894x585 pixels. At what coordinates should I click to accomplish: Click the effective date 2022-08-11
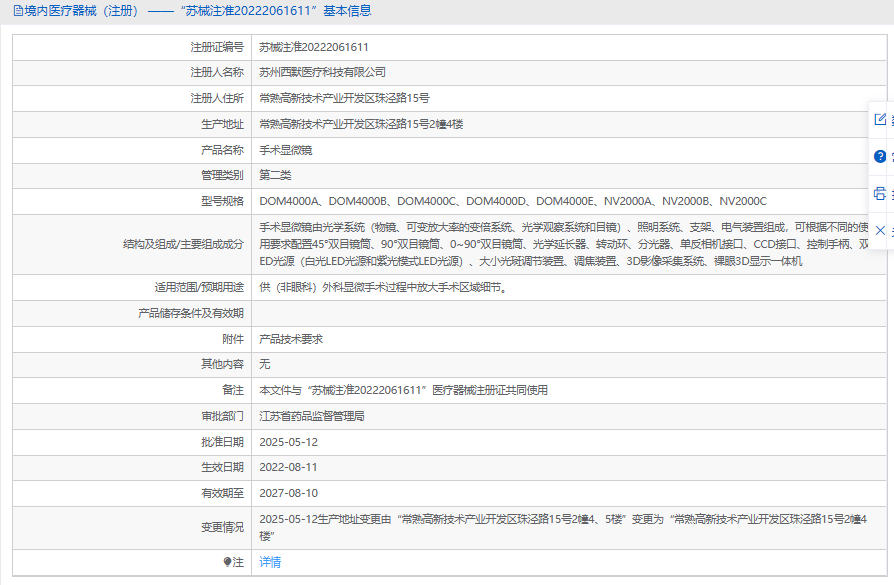(x=288, y=467)
